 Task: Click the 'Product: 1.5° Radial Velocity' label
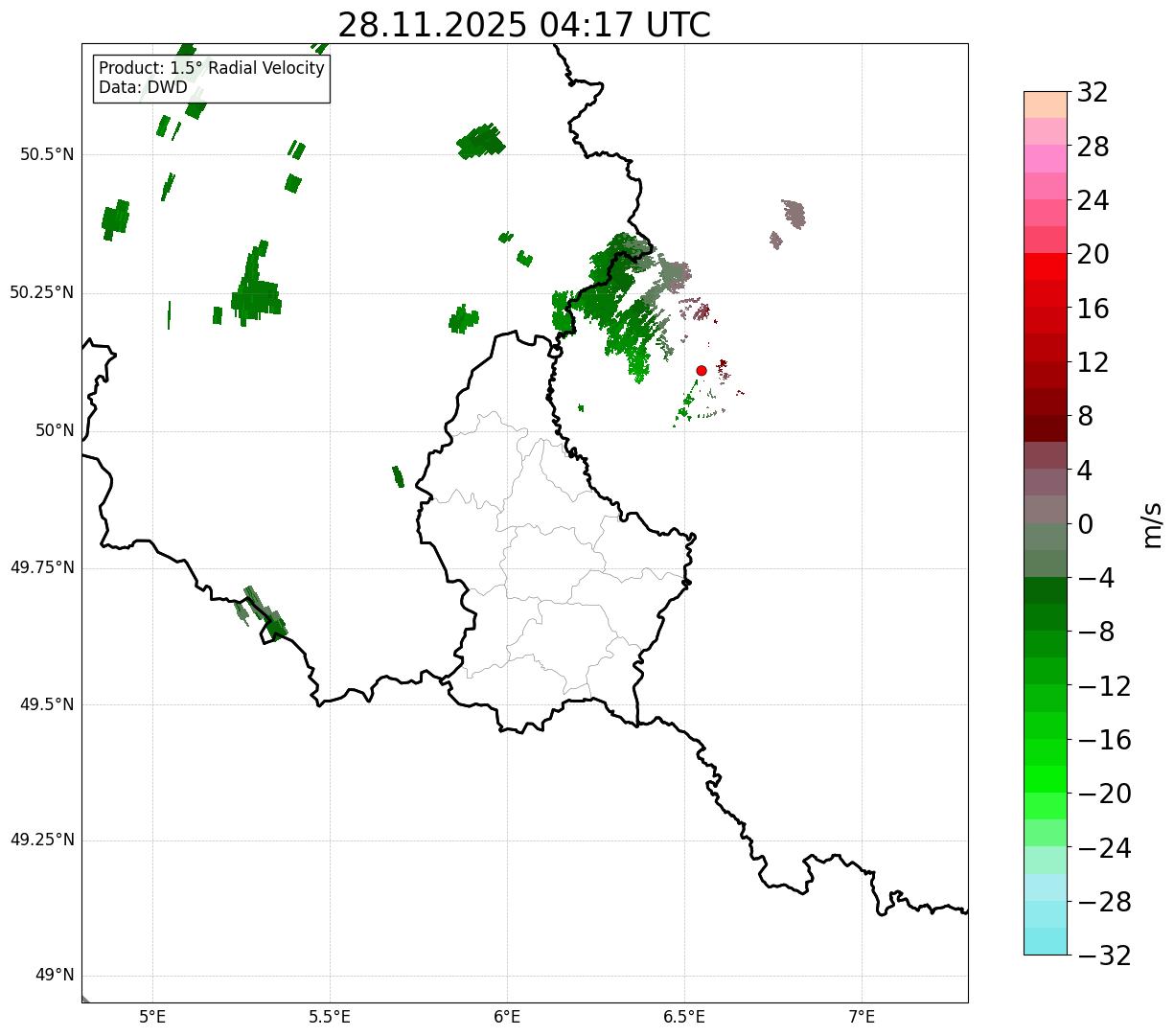coord(212,69)
